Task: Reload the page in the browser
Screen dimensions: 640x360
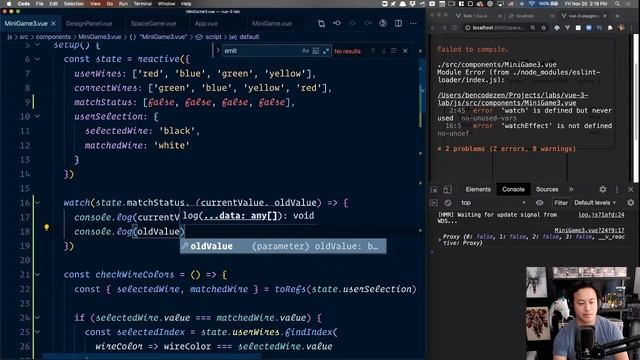Action: 454,28
